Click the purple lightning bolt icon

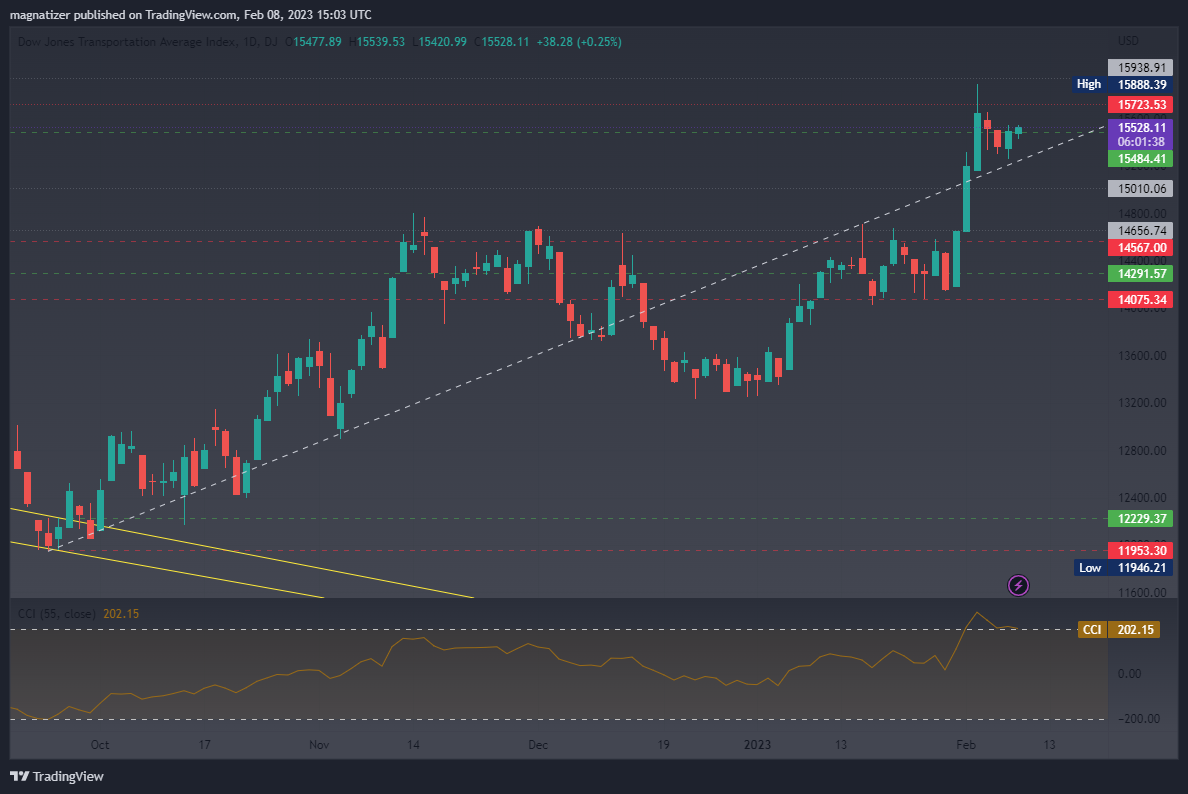(x=1018, y=585)
